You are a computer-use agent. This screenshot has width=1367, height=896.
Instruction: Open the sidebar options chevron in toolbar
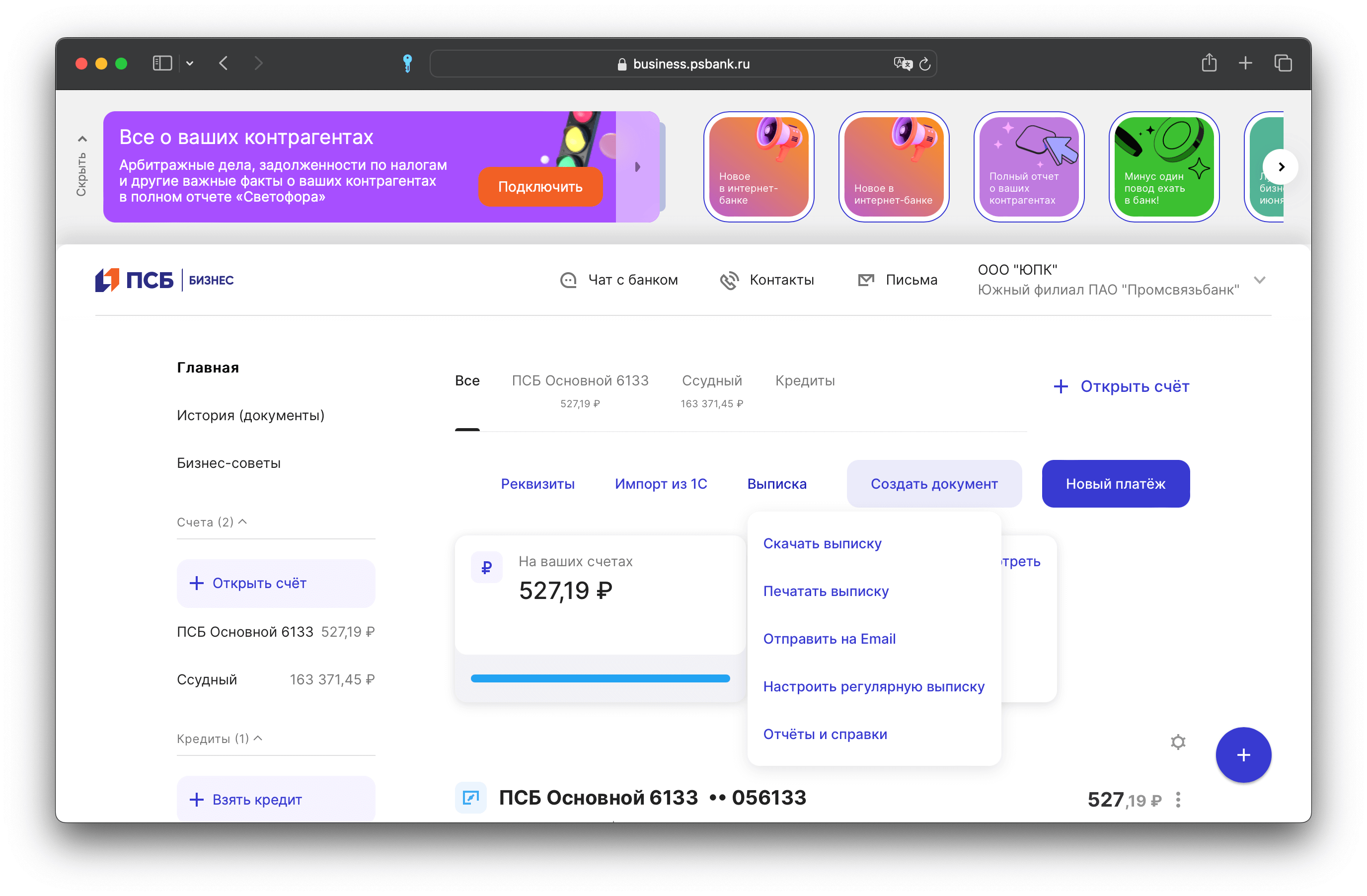pos(190,64)
